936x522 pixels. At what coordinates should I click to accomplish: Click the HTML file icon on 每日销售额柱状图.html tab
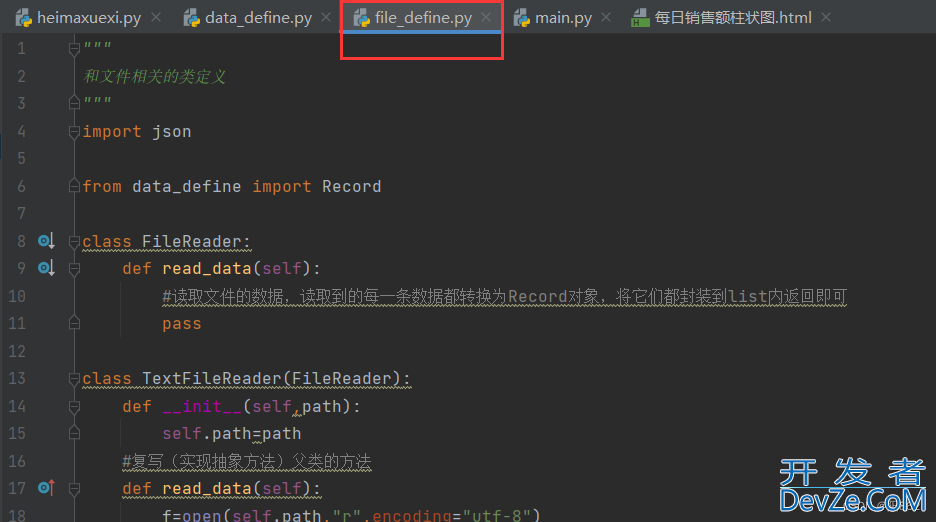pos(640,19)
